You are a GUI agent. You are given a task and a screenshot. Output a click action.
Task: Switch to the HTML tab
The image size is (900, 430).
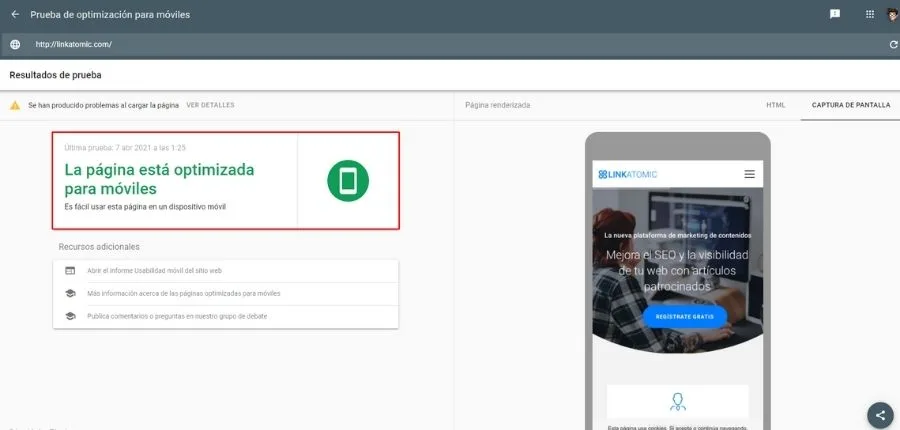tap(775, 105)
